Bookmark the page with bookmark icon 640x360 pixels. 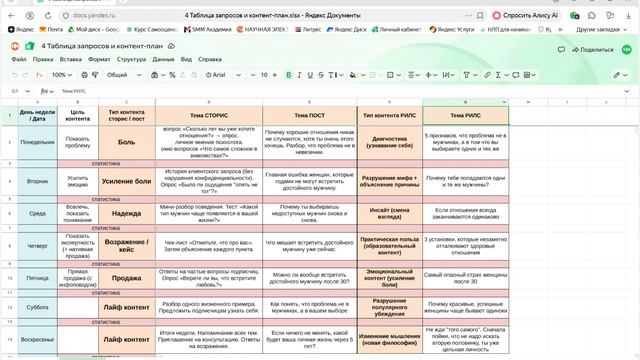point(480,16)
